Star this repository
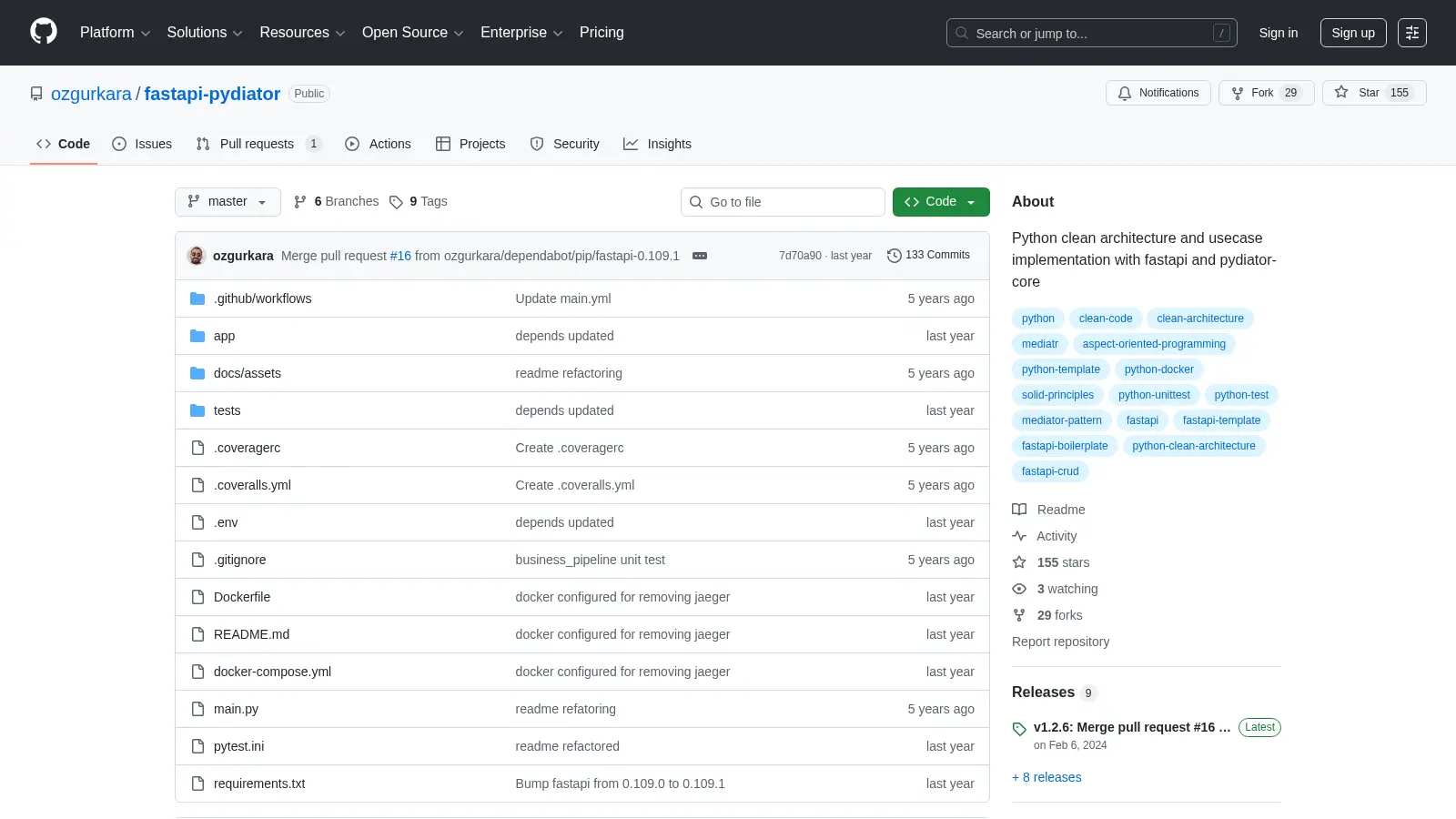 pyautogui.click(x=1374, y=93)
